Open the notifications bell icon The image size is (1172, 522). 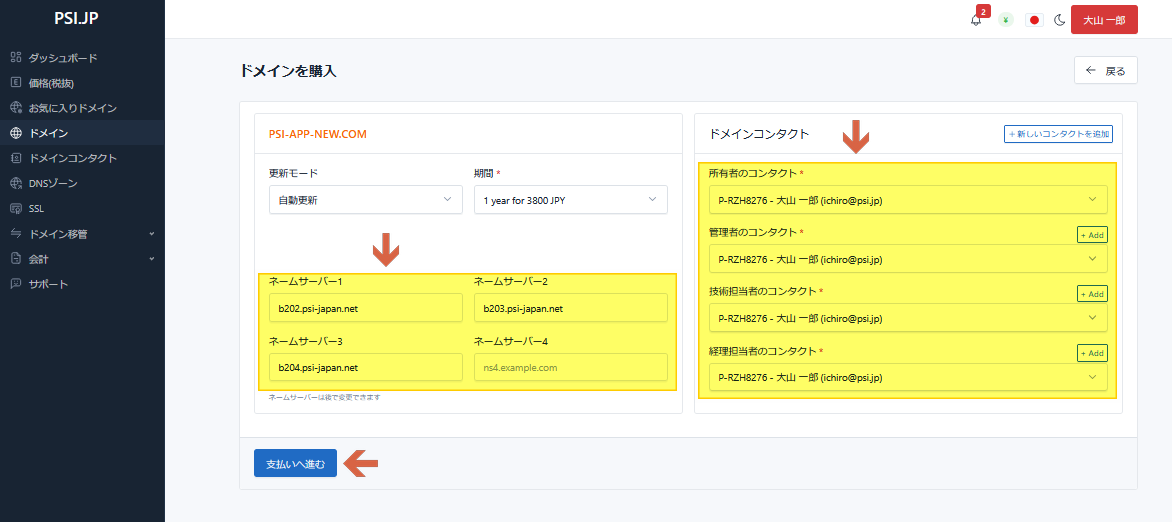point(976,20)
